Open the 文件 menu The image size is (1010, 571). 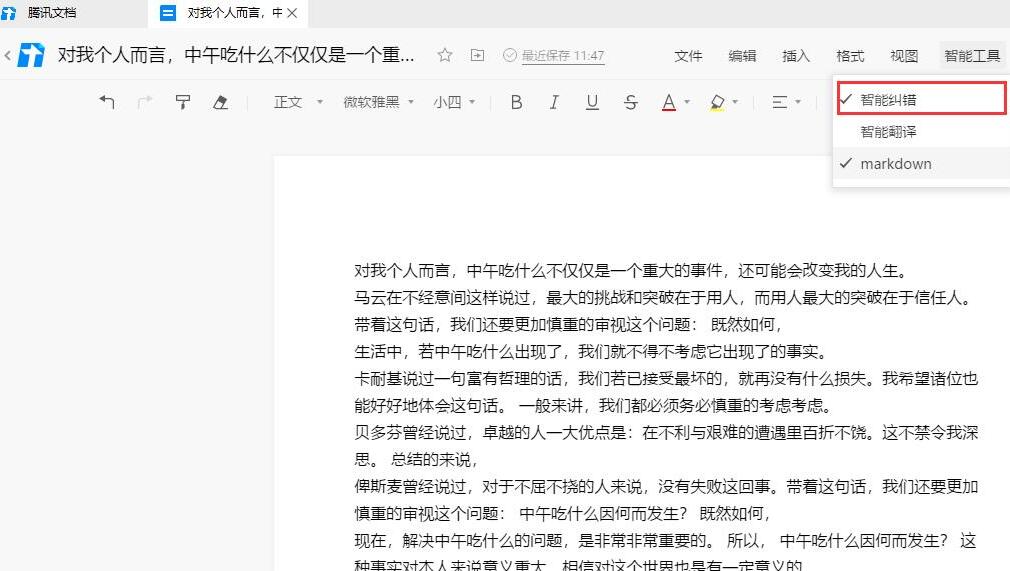[x=688, y=56]
